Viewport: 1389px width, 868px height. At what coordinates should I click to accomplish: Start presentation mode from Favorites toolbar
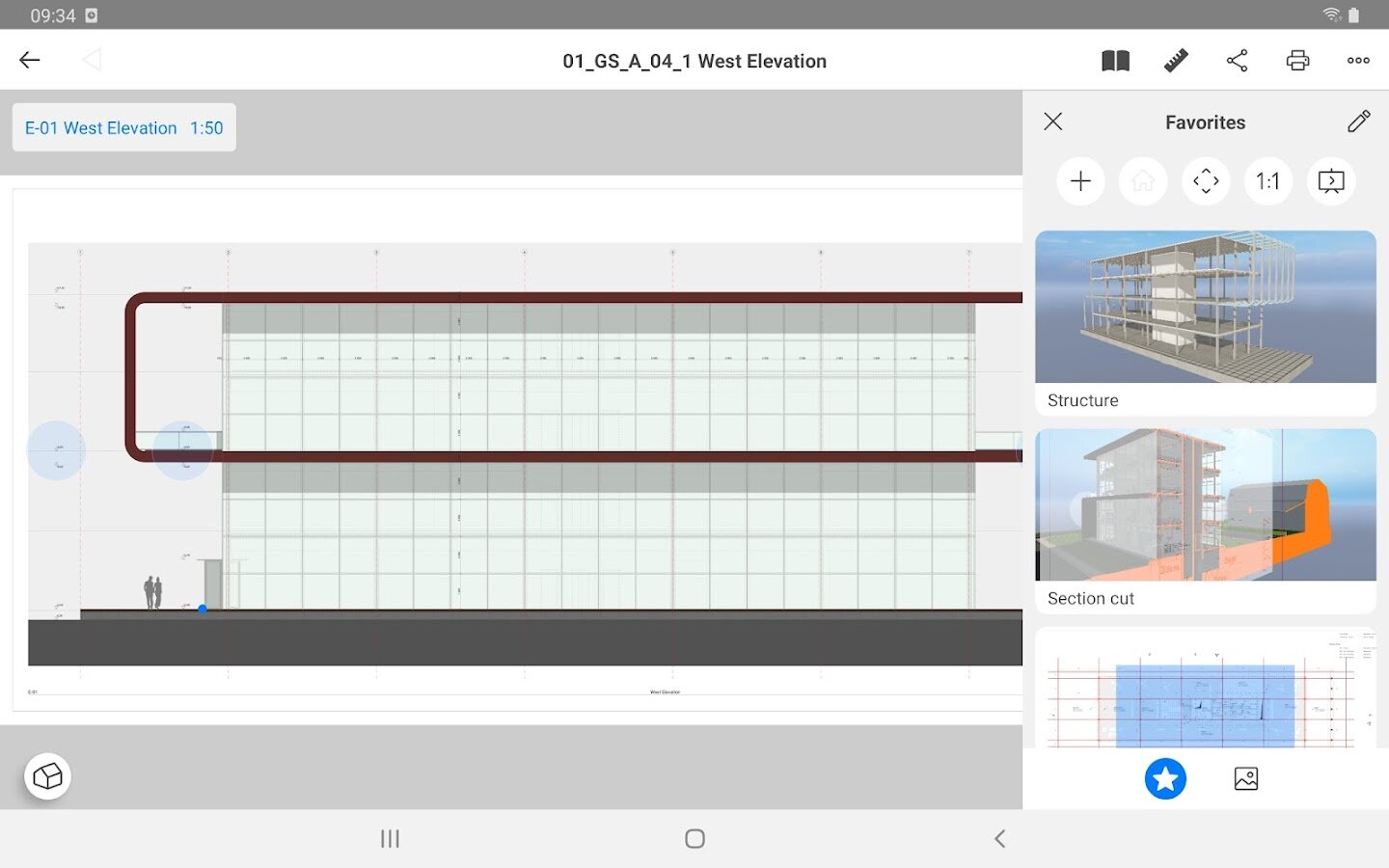1330,181
